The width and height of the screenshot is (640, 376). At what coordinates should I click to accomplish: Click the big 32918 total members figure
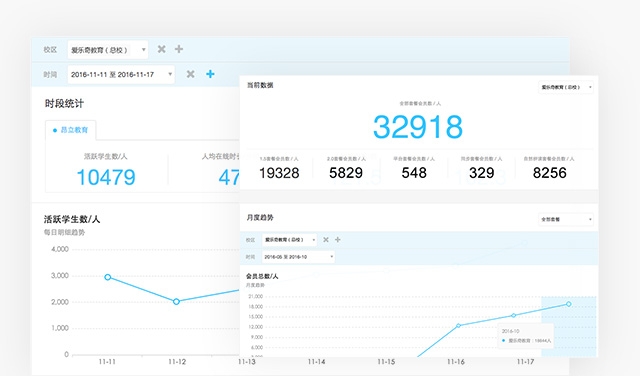418,127
